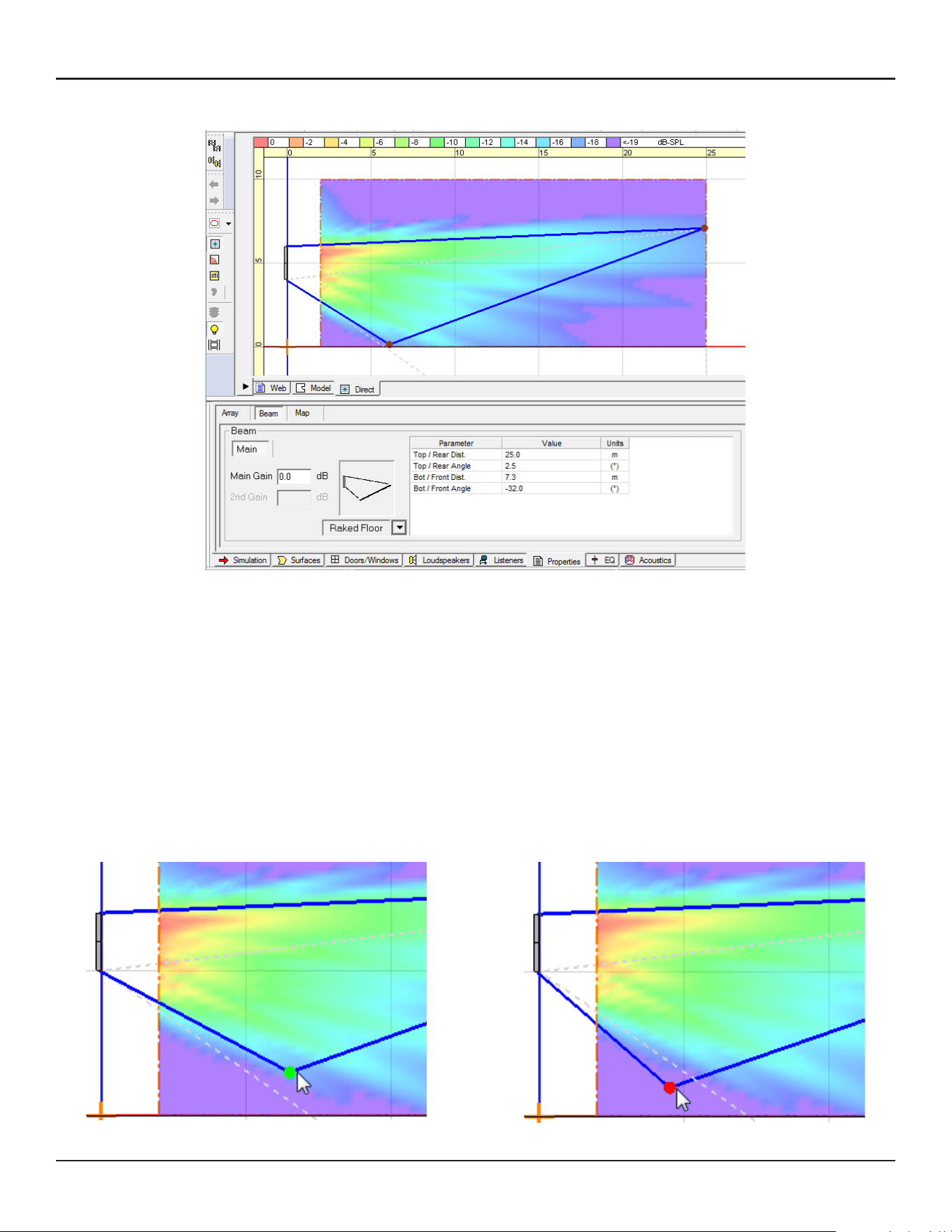Click the top crossed-loudspeakers toolbar icon

pyautogui.click(x=215, y=146)
